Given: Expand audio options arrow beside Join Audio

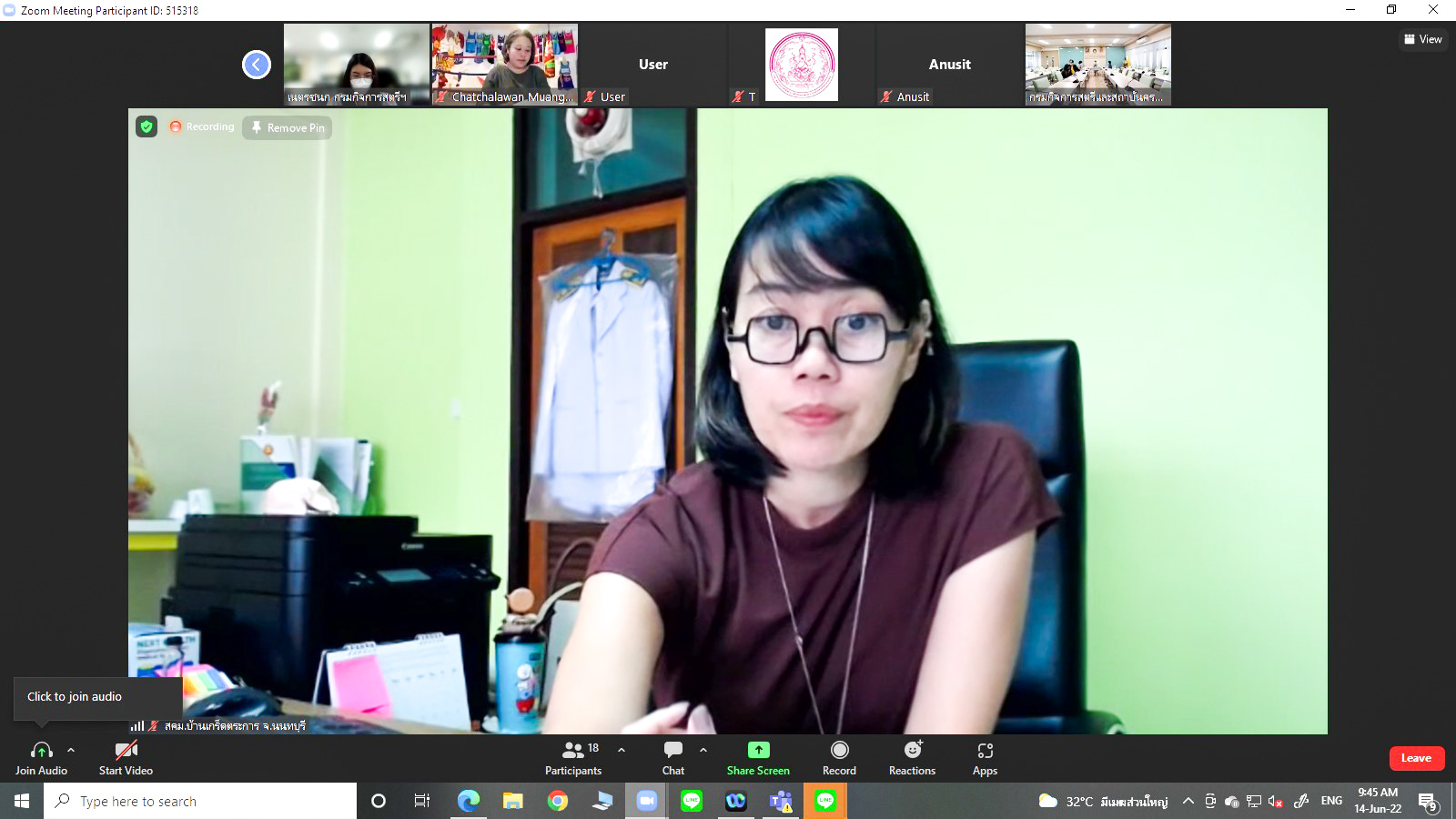Looking at the screenshot, I should pos(71,751).
